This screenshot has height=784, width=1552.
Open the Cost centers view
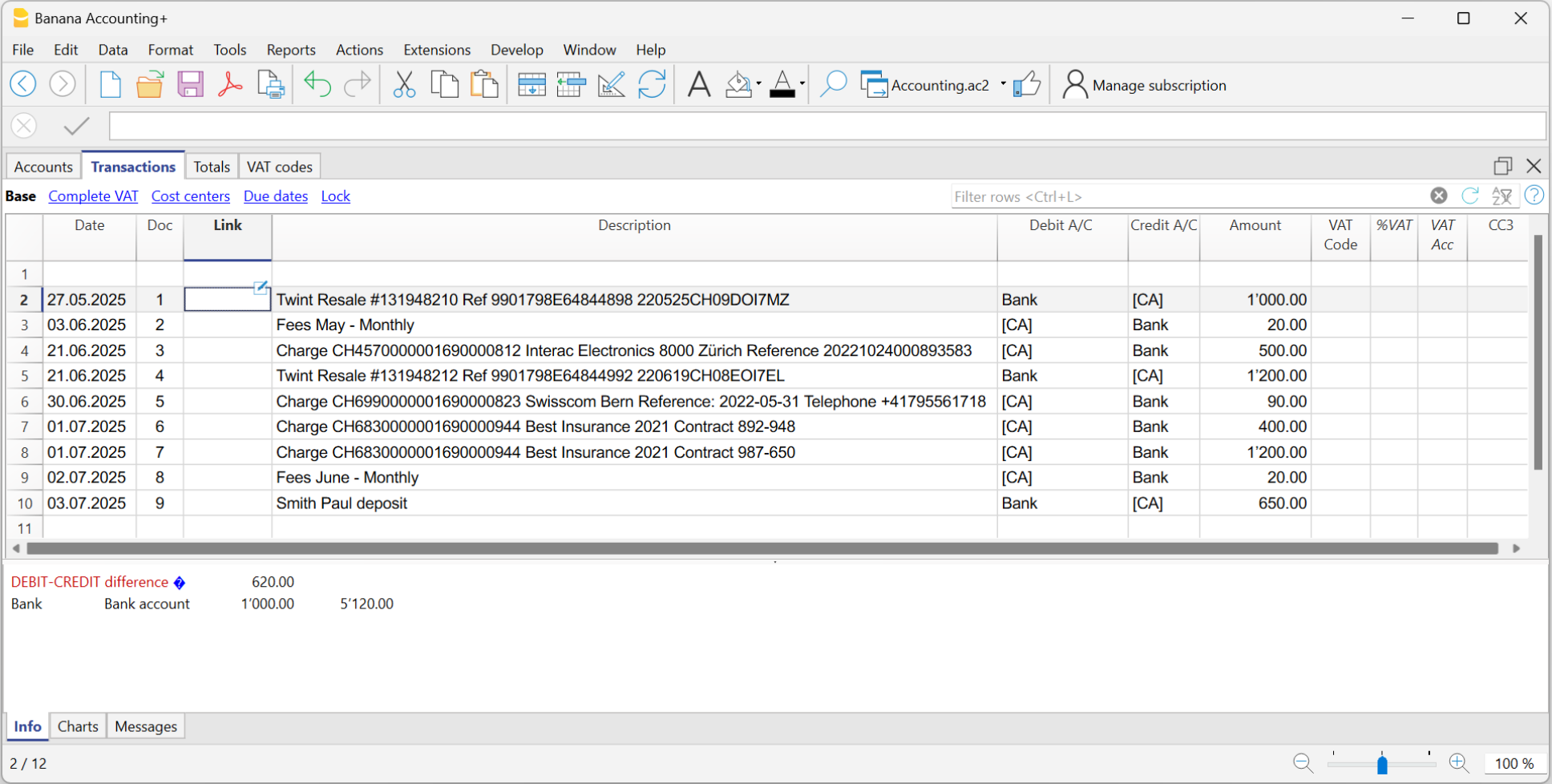pyautogui.click(x=191, y=196)
